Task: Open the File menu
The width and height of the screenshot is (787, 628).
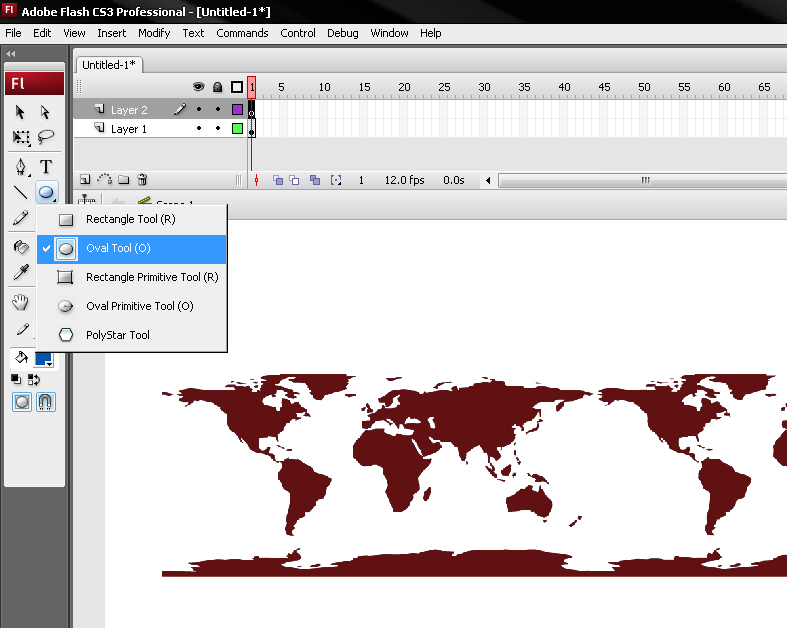Action: (x=14, y=33)
